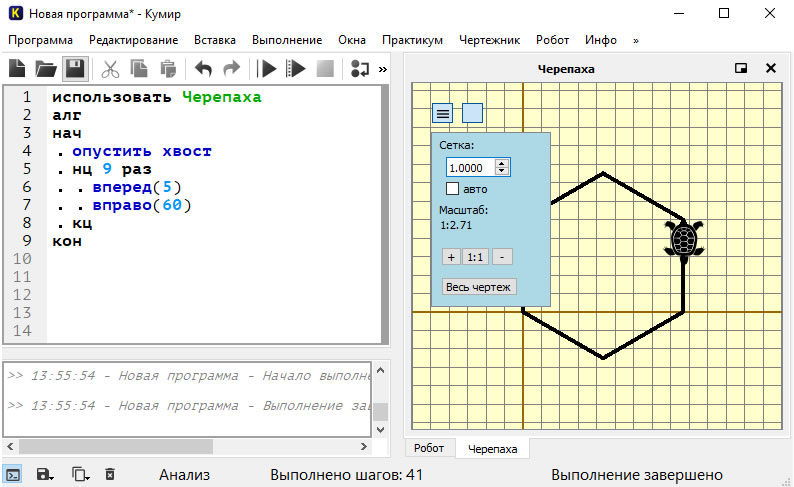Copy the selection with the toolbar icon
Image resolution: width=794 pixels, height=487 pixels.
[139, 68]
